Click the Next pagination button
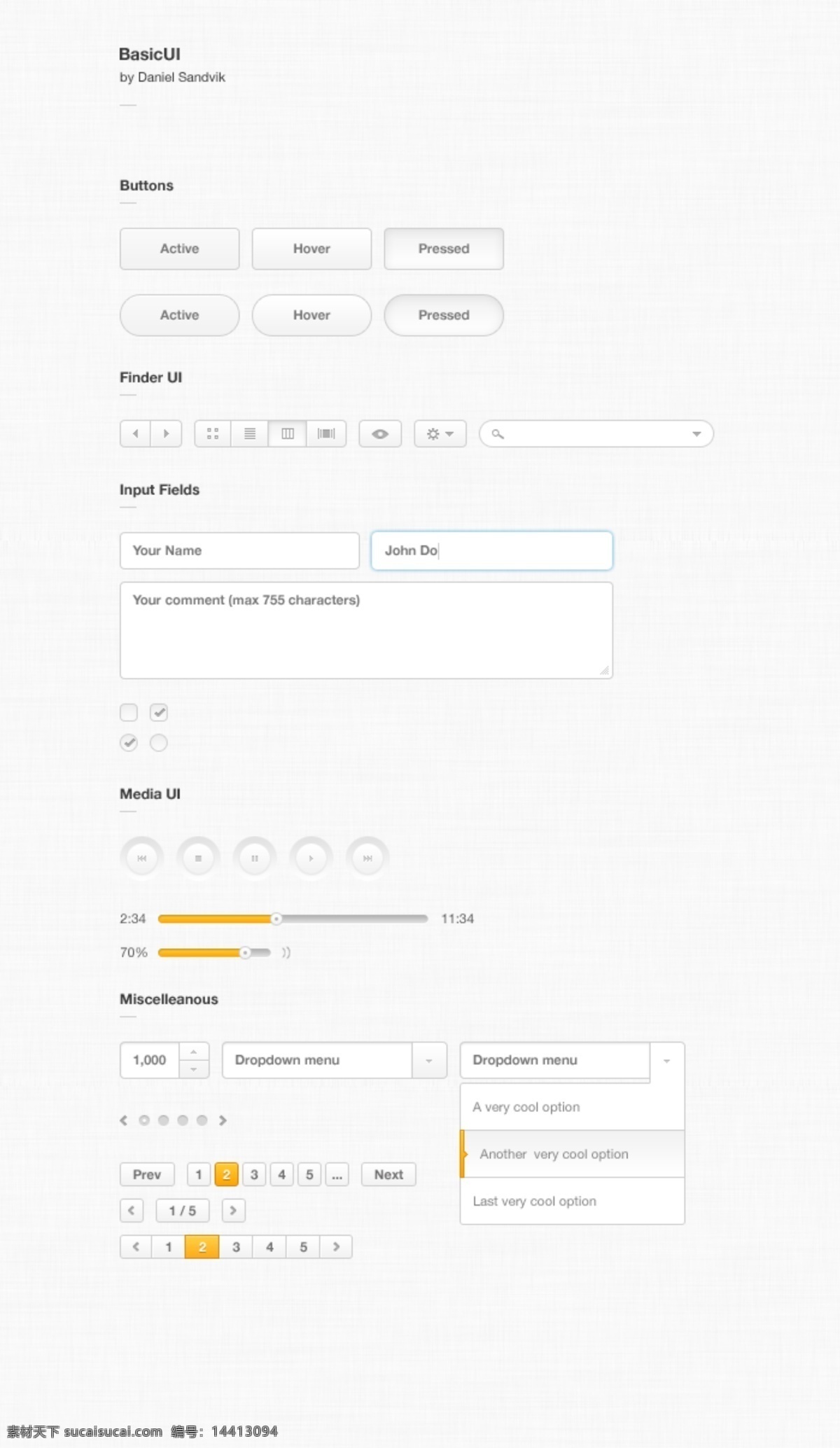The image size is (840, 1448). (388, 1174)
